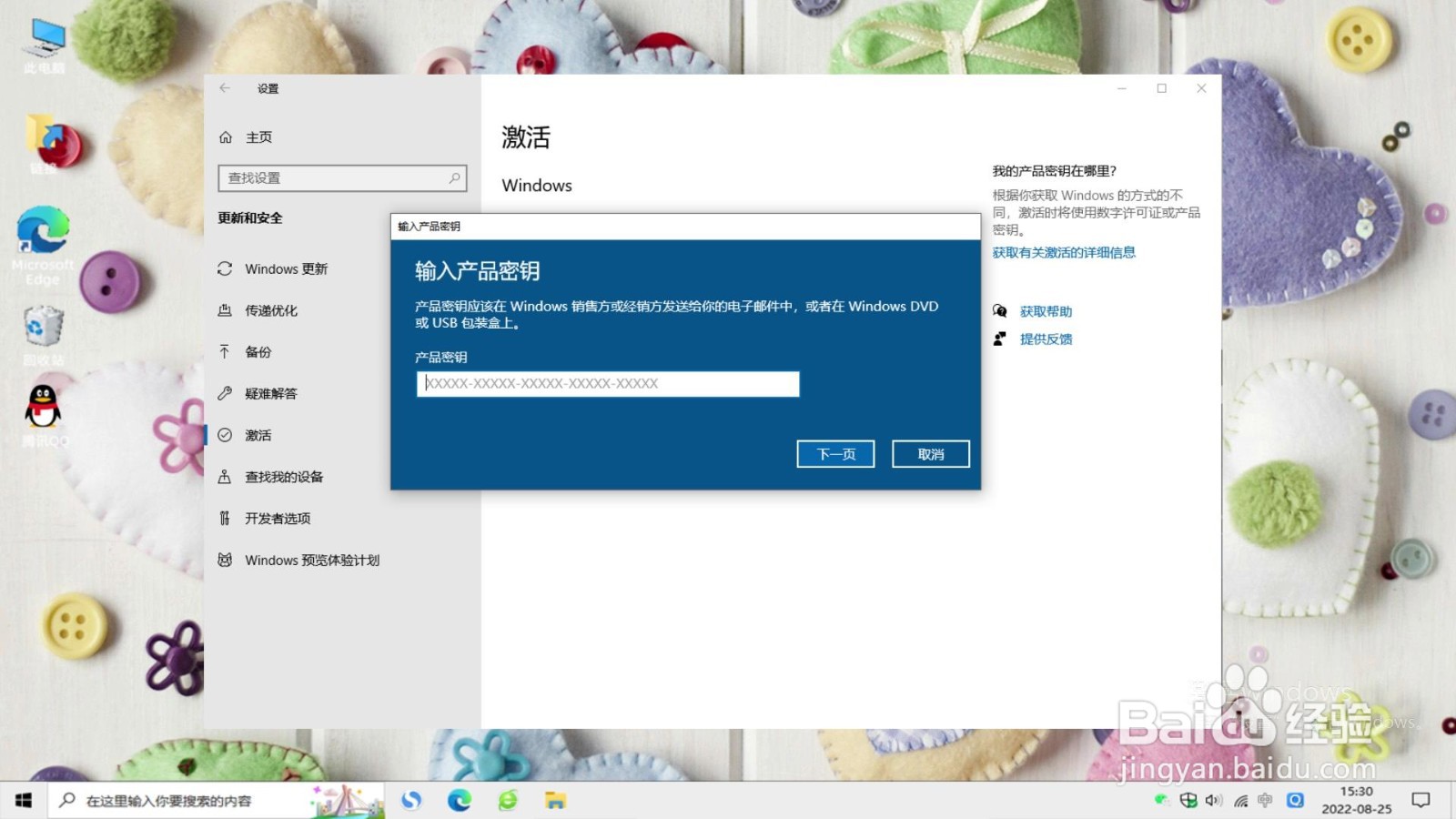Open the green 360 browser in taskbar
This screenshot has height=819, width=1456.
pos(508,801)
